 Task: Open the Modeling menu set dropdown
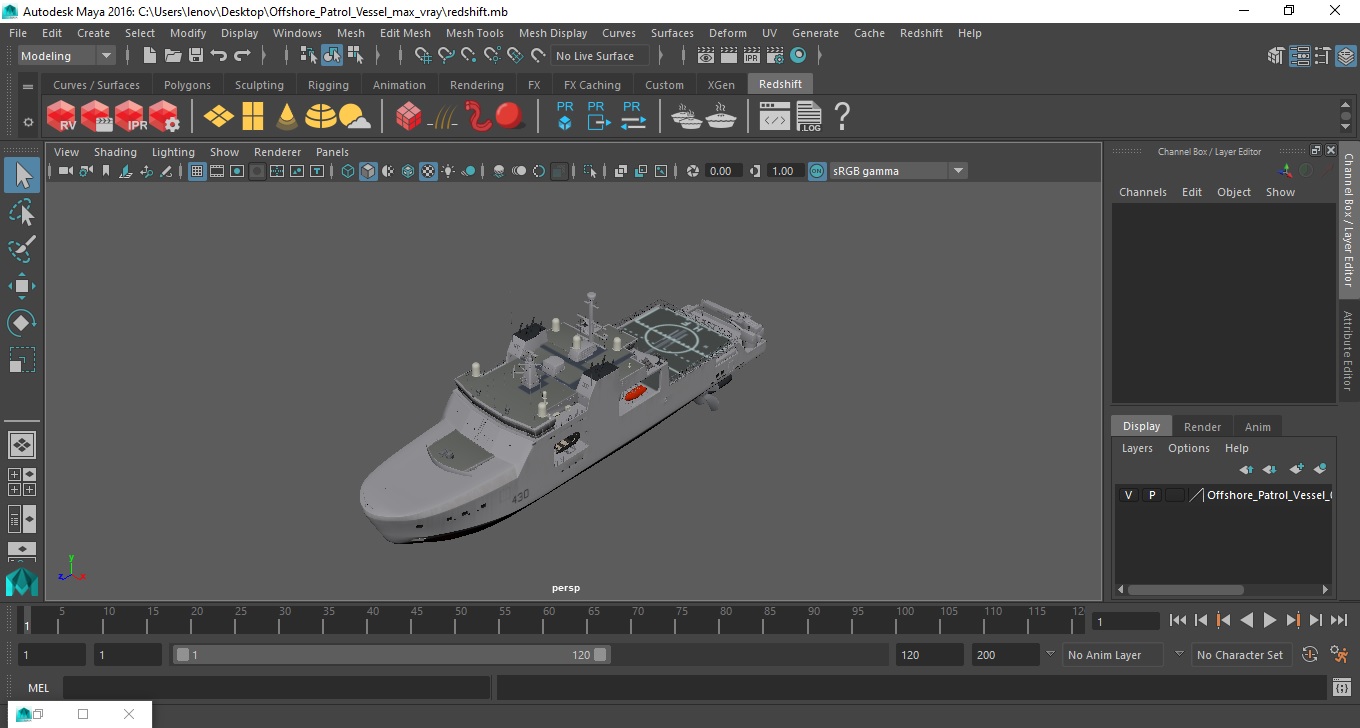[66, 56]
